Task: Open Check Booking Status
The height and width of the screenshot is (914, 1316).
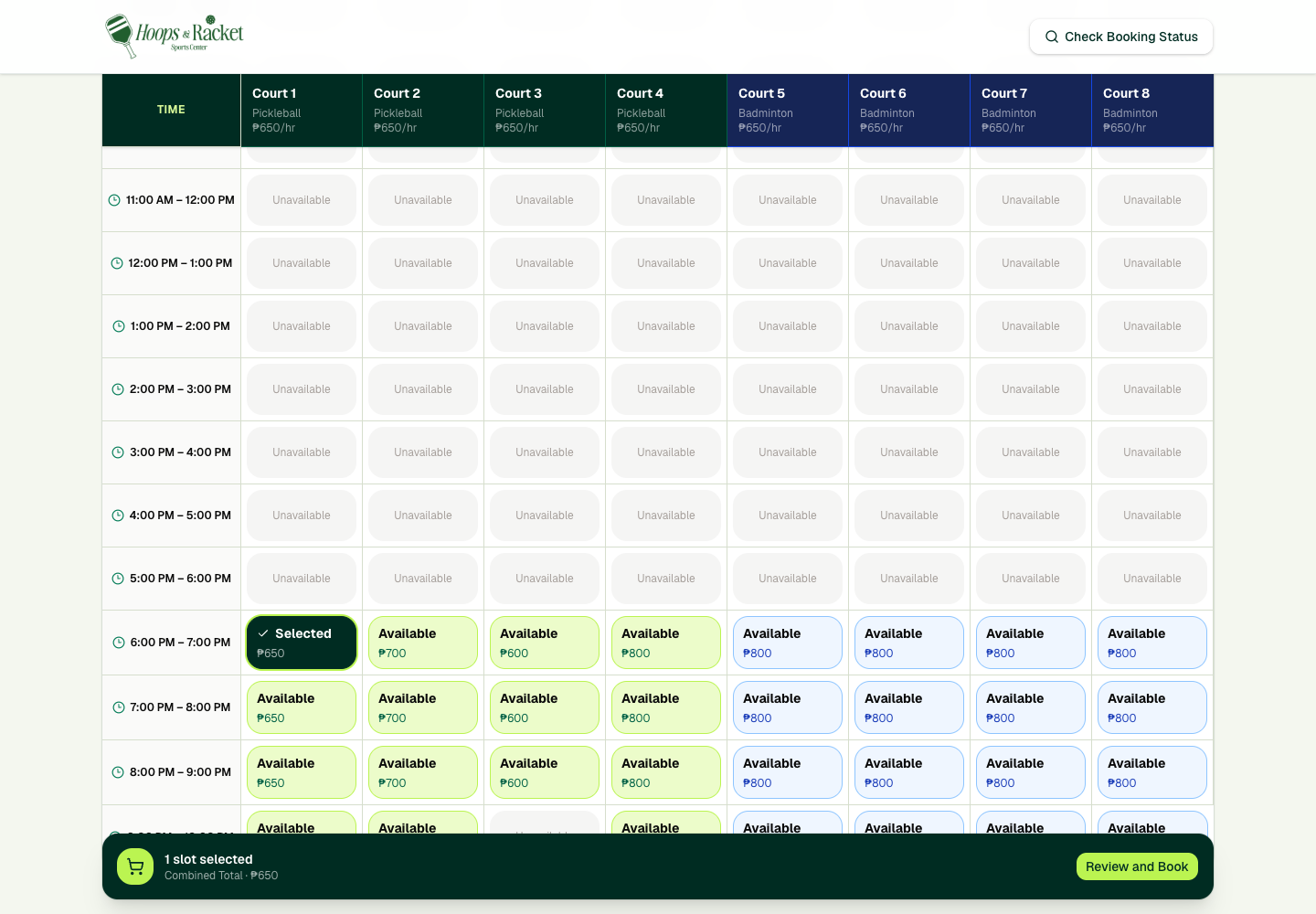Action: point(1121,37)
